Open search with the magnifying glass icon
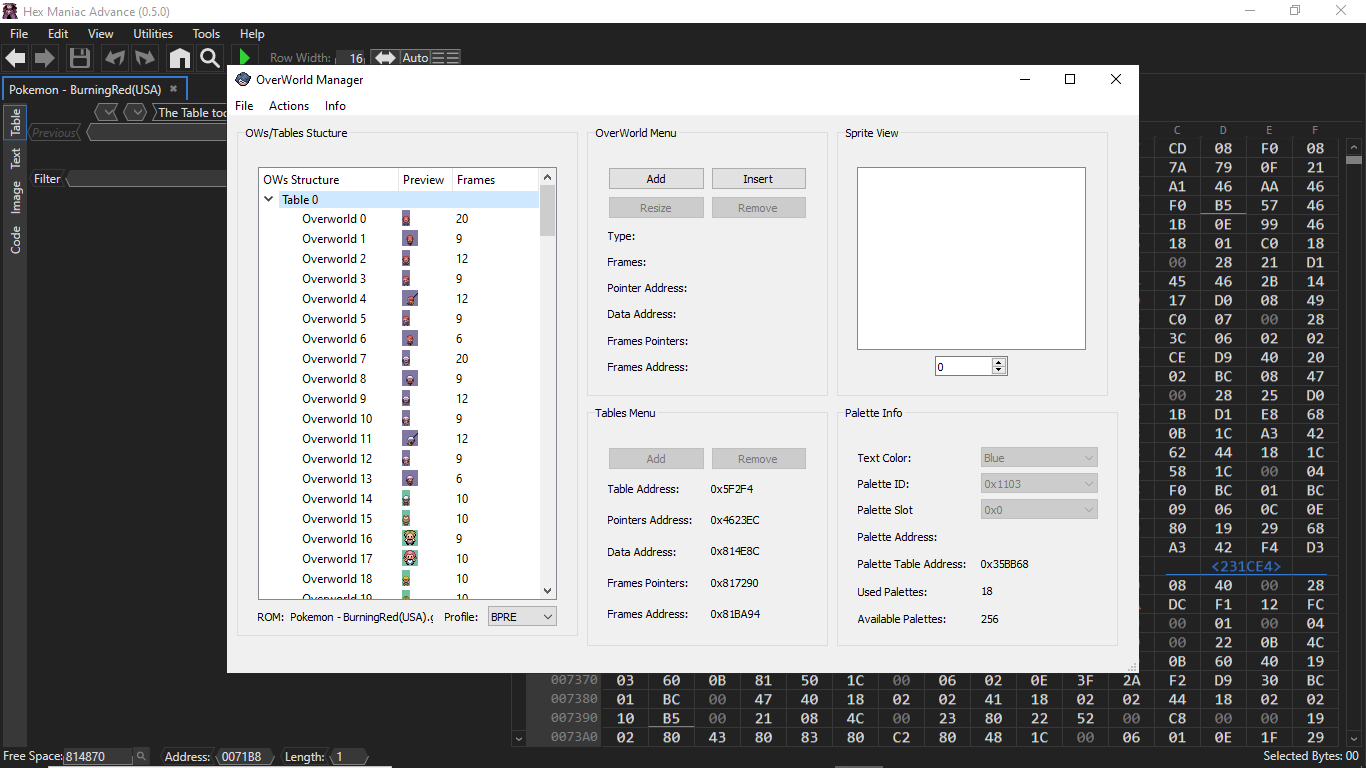The width and height of the screenshot is (1366, 768). tap(209, 58)
